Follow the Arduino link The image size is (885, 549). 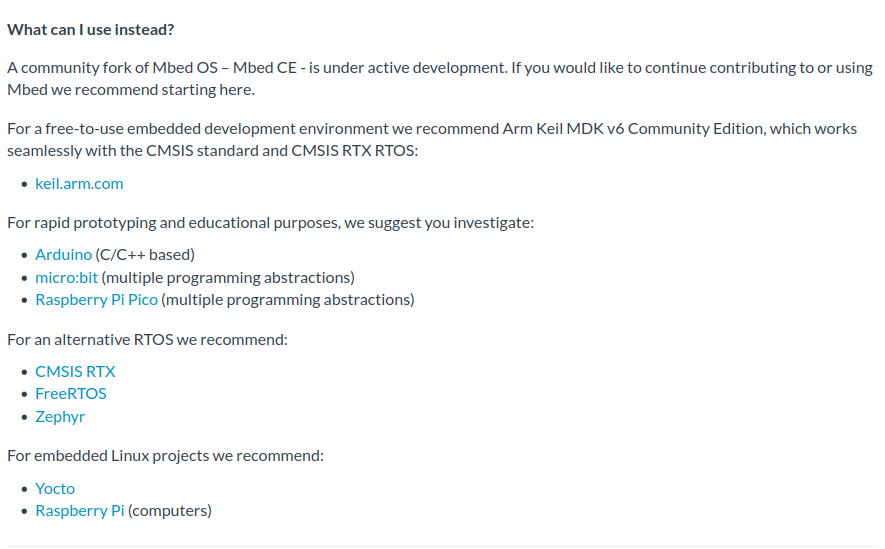click(63, 255)
